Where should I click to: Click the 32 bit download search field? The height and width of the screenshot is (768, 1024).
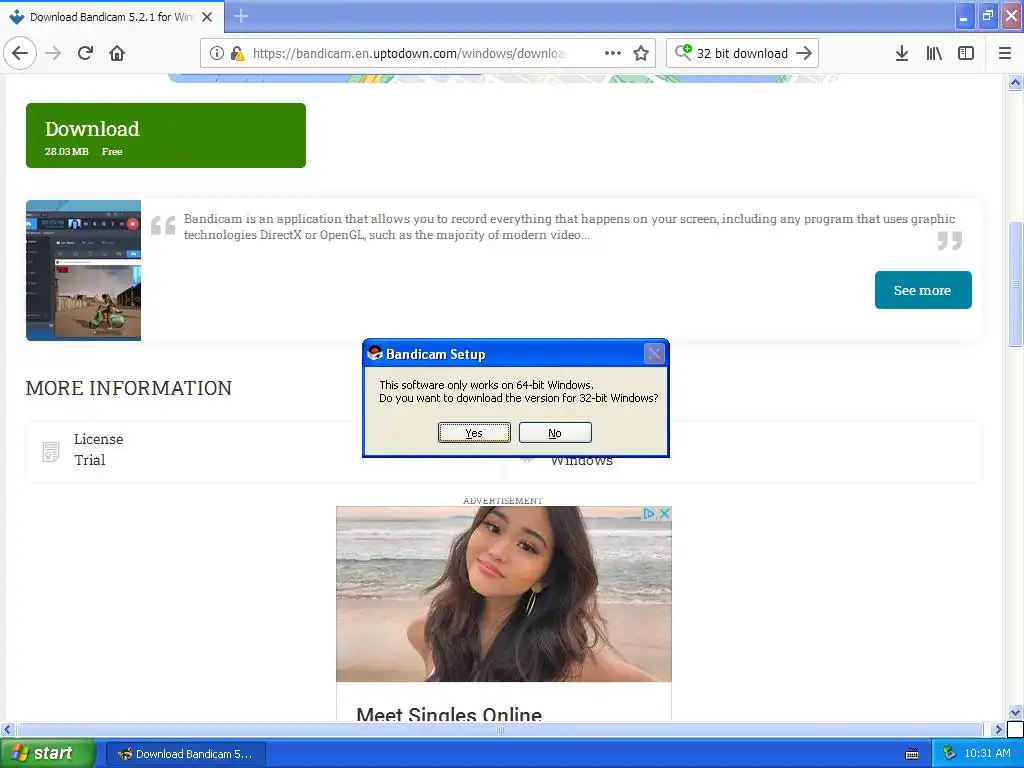[742, 53]
